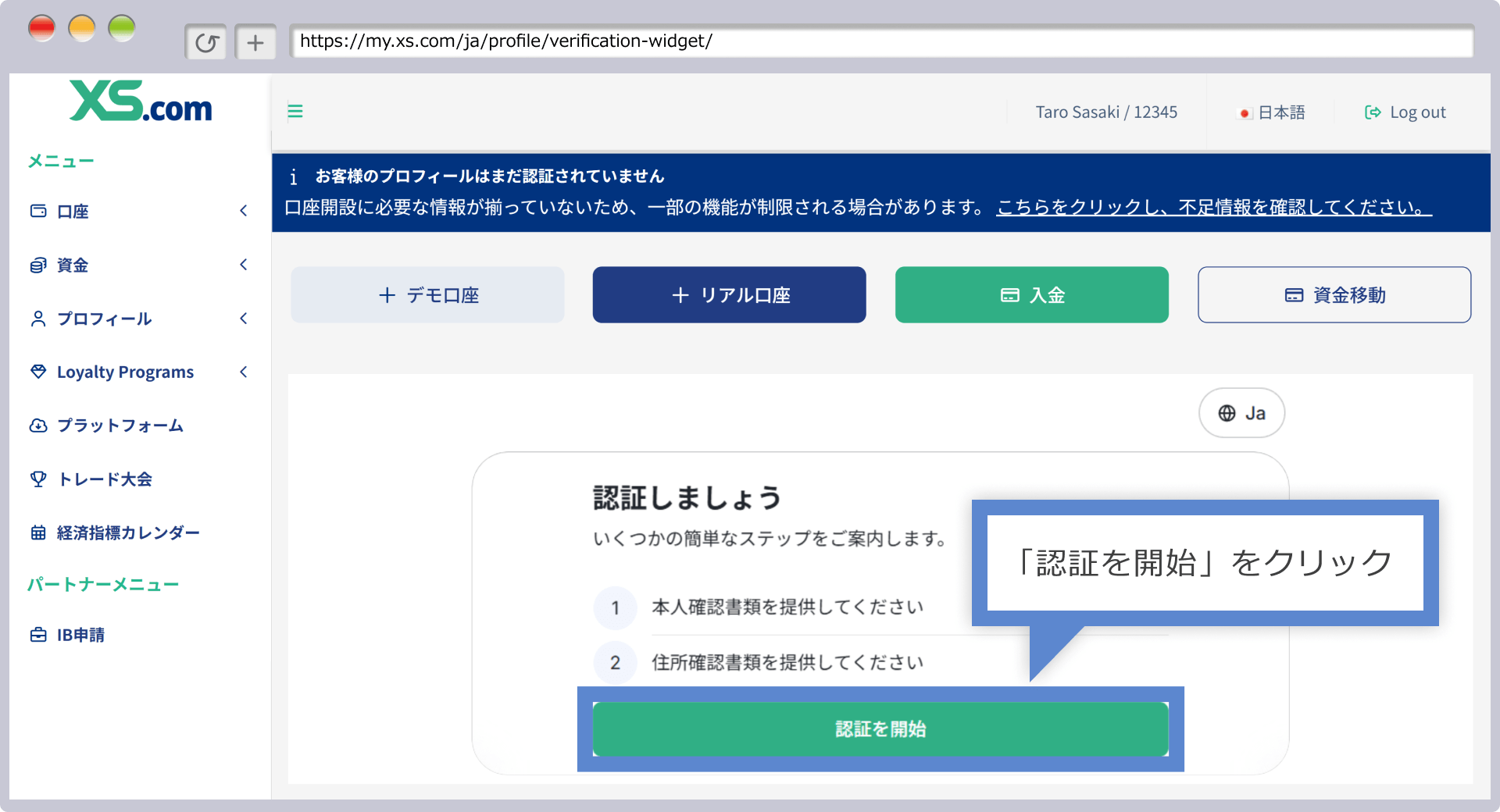
Task: Click the デモ口座 button
Action: pos(427,294)
